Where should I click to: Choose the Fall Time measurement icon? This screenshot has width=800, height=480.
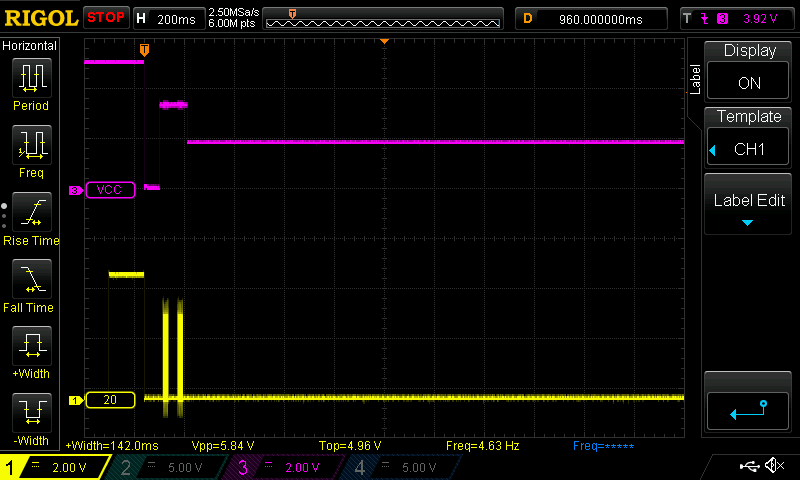coord(31,284)
